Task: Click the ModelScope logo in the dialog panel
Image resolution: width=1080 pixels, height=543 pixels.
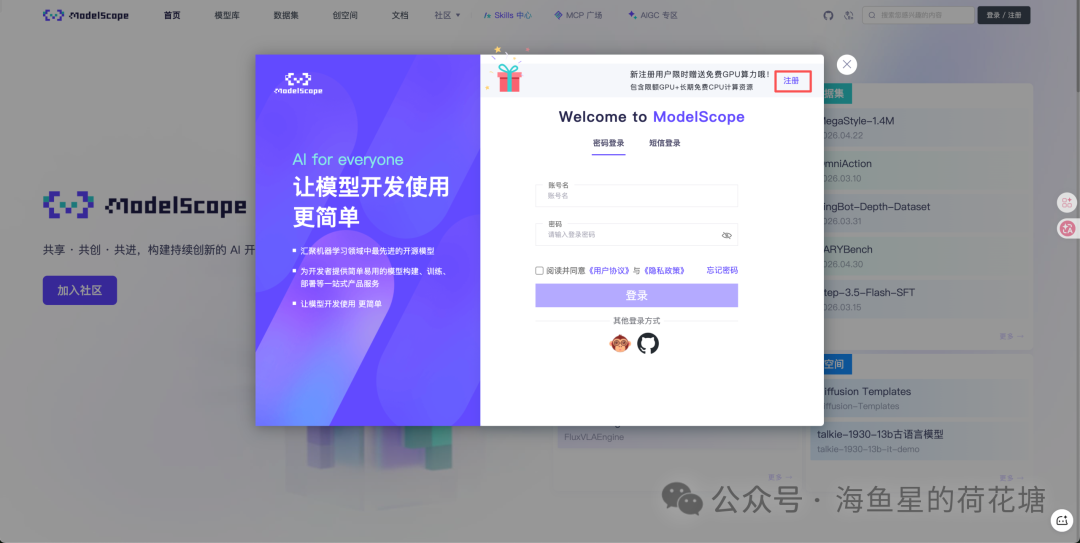Action: pyautogui.click(x=298, y=83)
